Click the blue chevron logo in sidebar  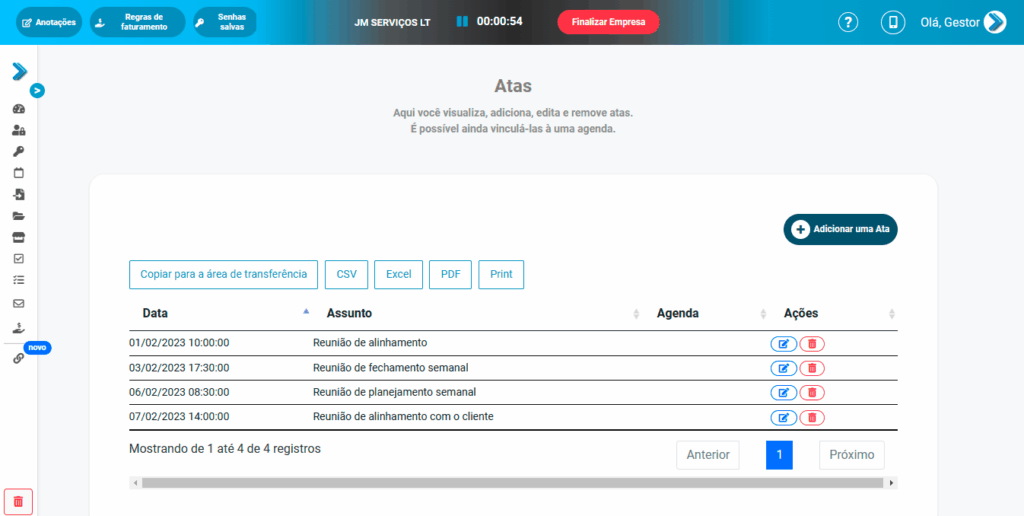[20, 71]
